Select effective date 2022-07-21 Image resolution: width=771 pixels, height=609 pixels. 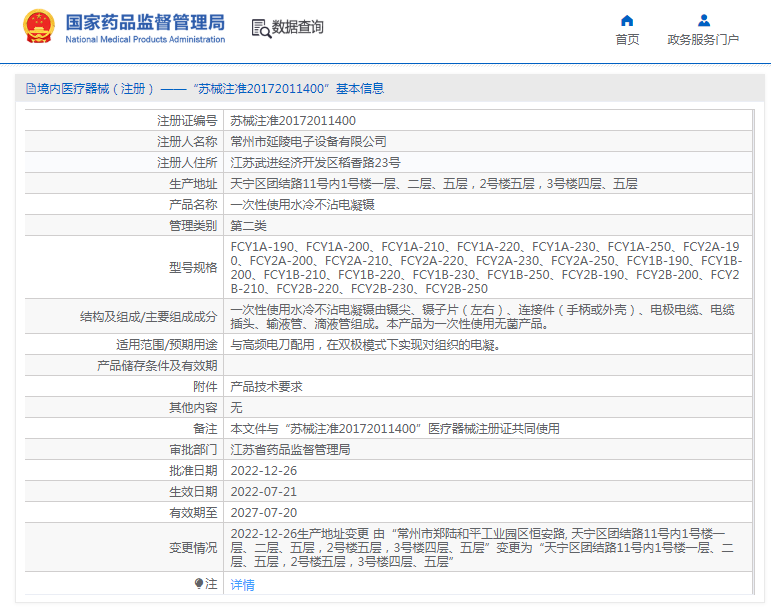click(264, 492)
